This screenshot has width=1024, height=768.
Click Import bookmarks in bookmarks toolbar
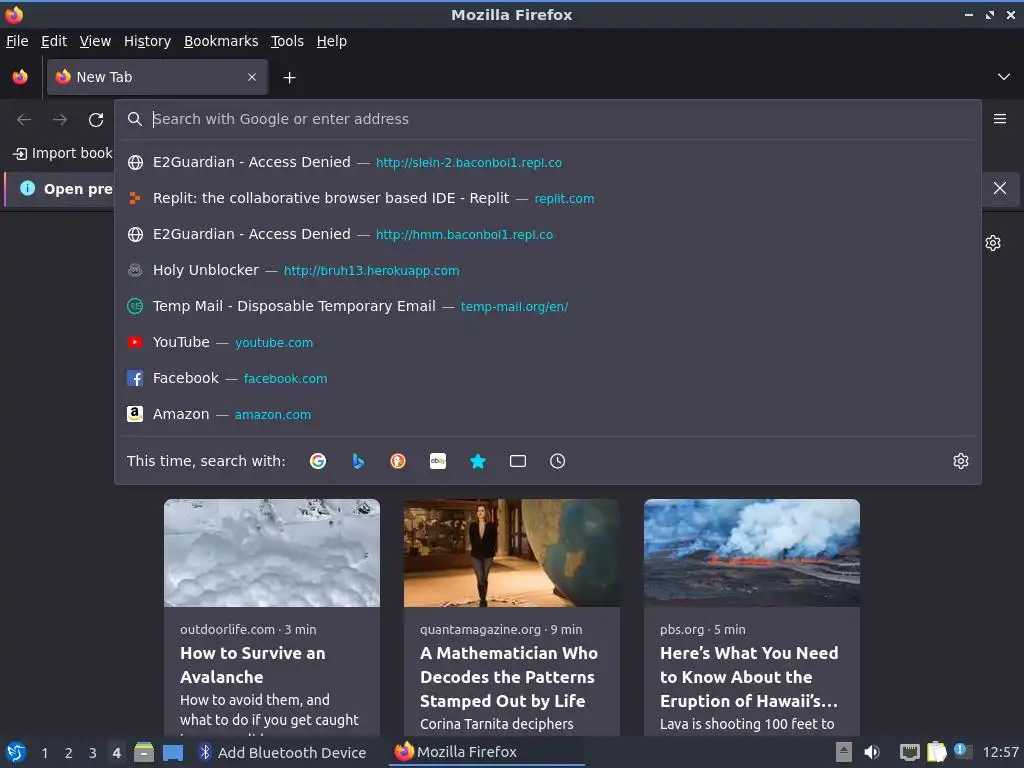pyautogui.click(x=63, y=153)
